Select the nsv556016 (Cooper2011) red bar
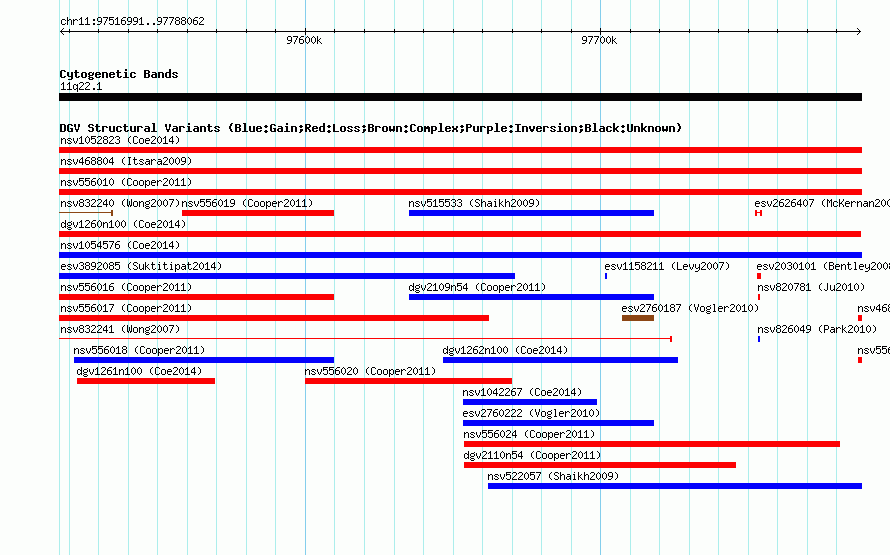The width and height of the screenshot is (890, 555). click(196, 297)
